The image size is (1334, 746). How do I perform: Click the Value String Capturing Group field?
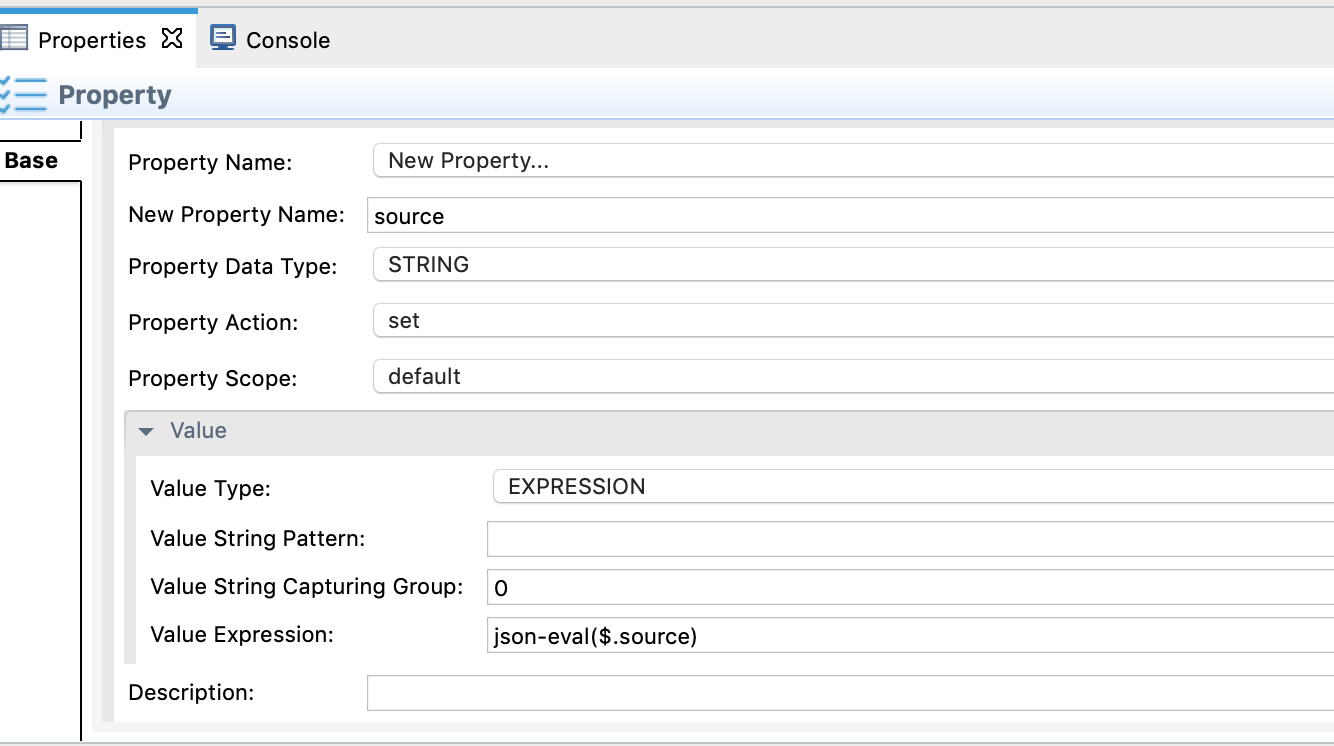pos(910,587)
